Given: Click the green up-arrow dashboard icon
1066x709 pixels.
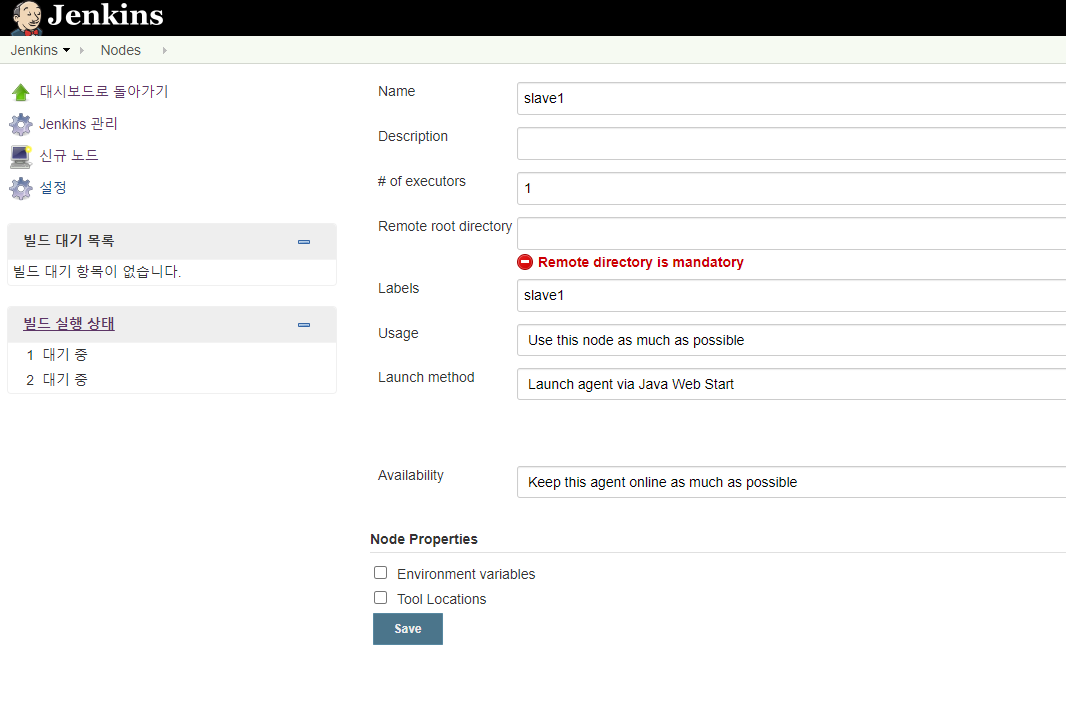Looking at the screenshot, I should [20, 92].
